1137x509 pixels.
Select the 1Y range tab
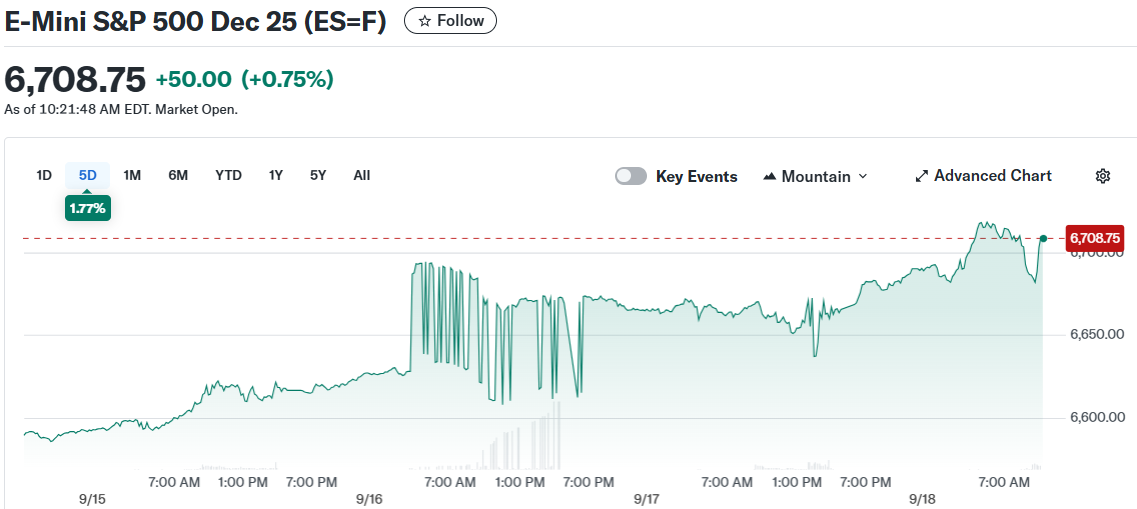click(276, 175)
